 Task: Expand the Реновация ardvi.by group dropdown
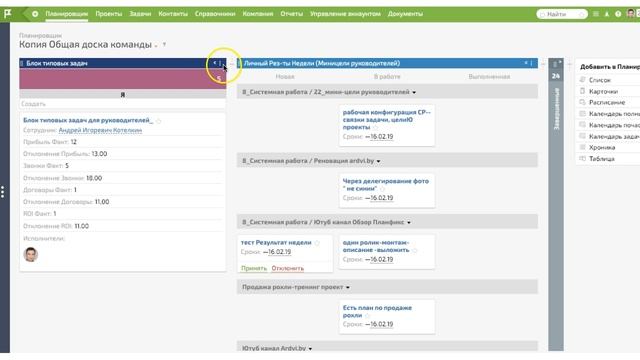[378, 161]
